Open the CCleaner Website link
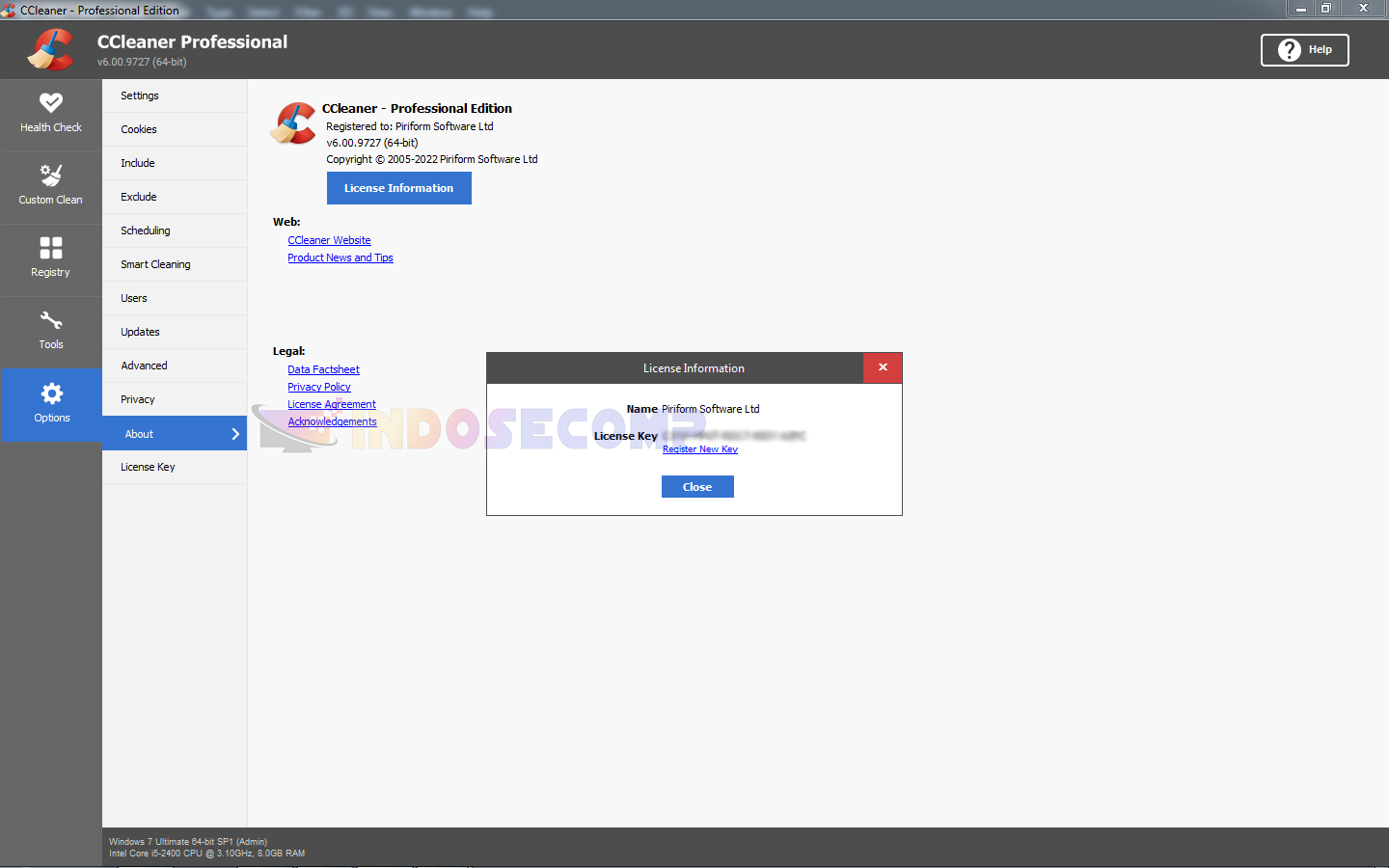Image resolution: width=1389 pixels, height=868 pixels. point(329,240)
